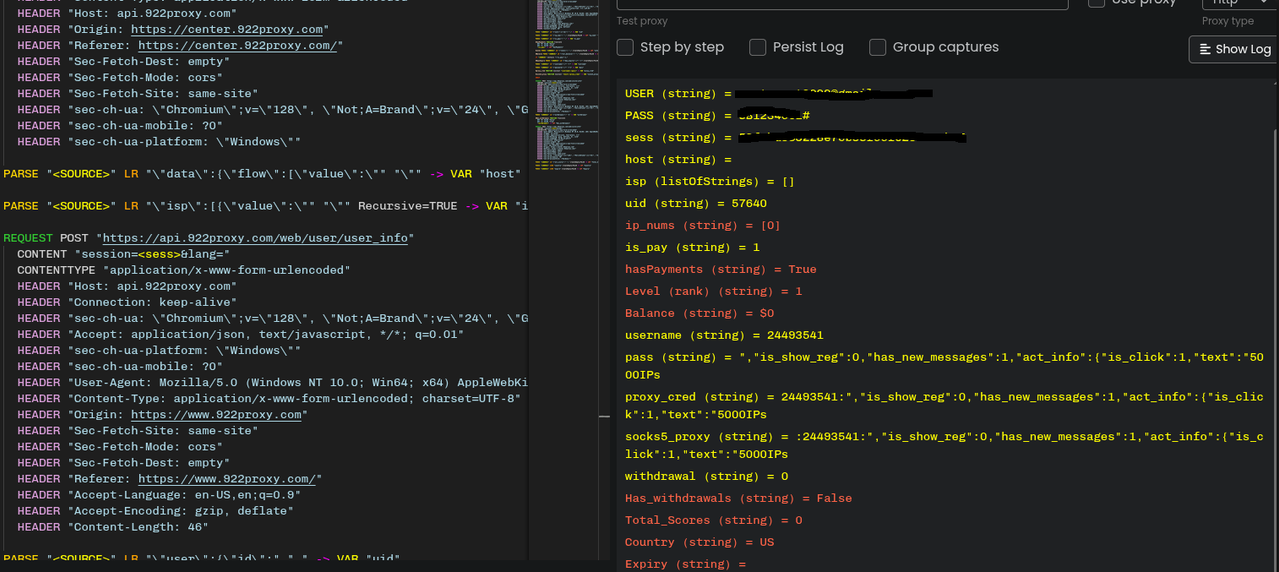
Task: Select the Country (string) = US row
Action: pos(700,542)
